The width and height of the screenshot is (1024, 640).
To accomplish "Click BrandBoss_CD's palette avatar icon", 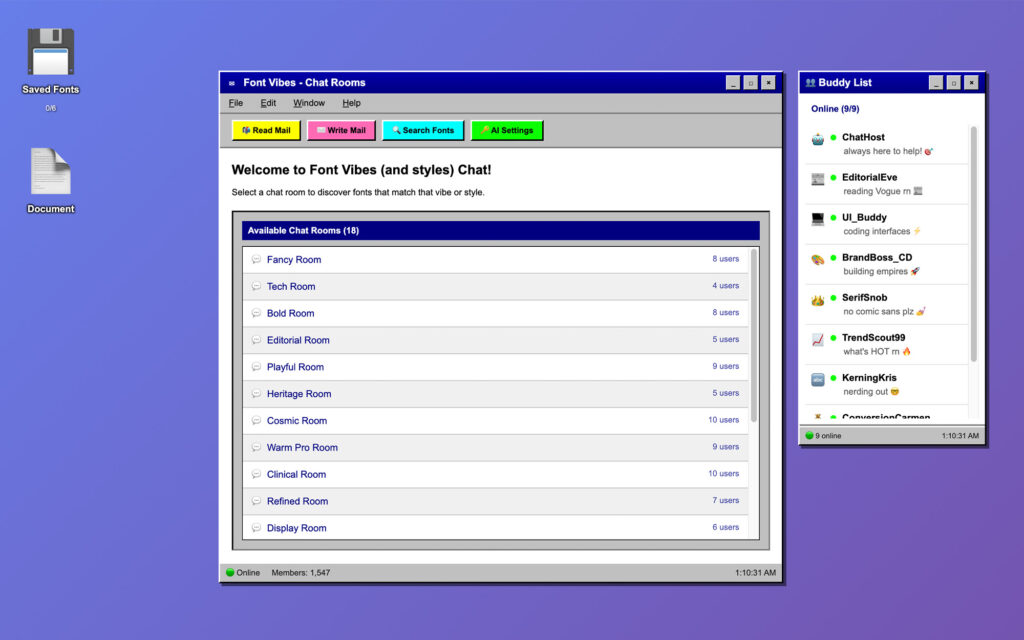I will 818,260.
